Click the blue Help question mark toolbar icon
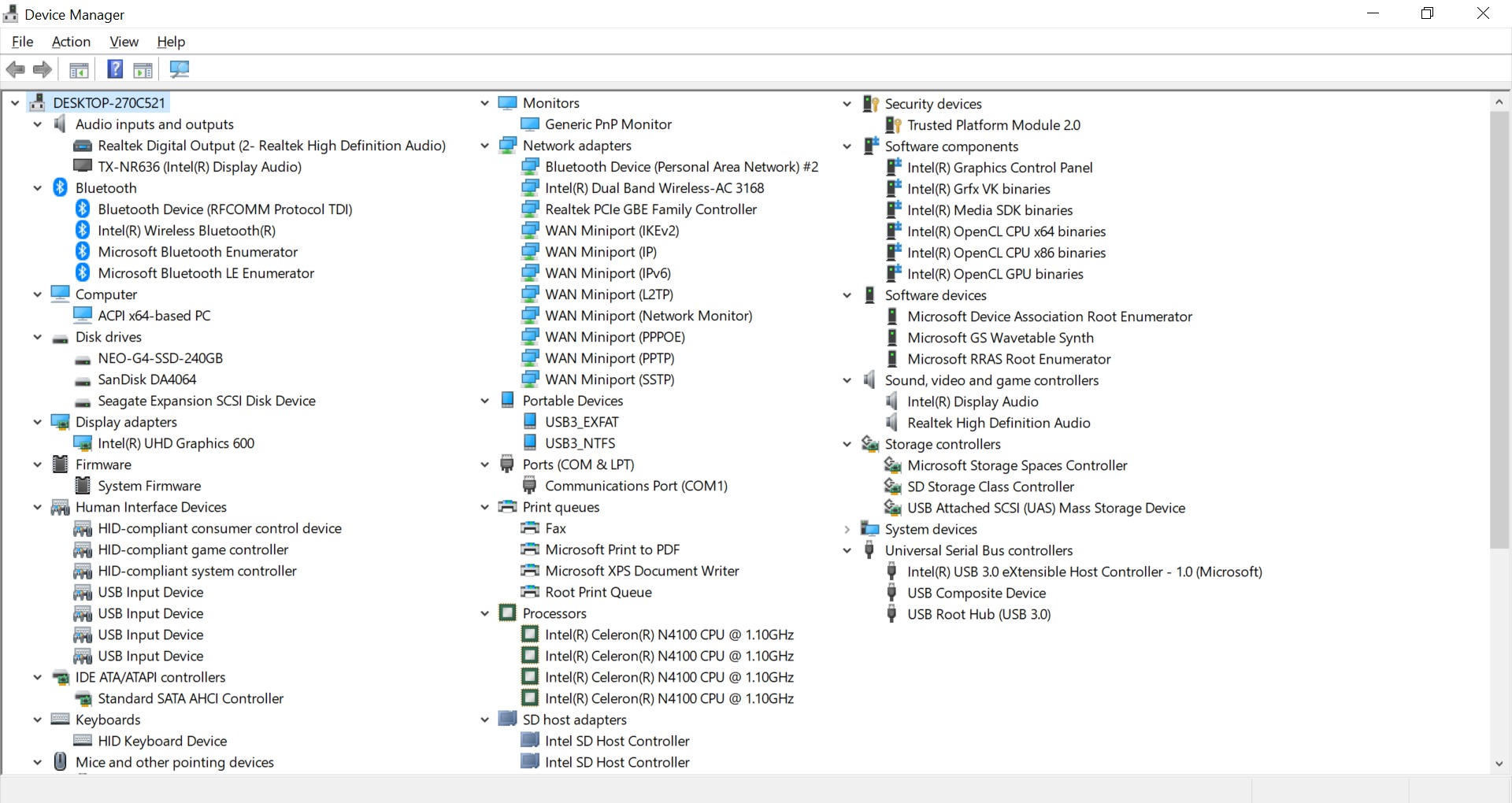 pyautogui.click(x=115, y=69)
